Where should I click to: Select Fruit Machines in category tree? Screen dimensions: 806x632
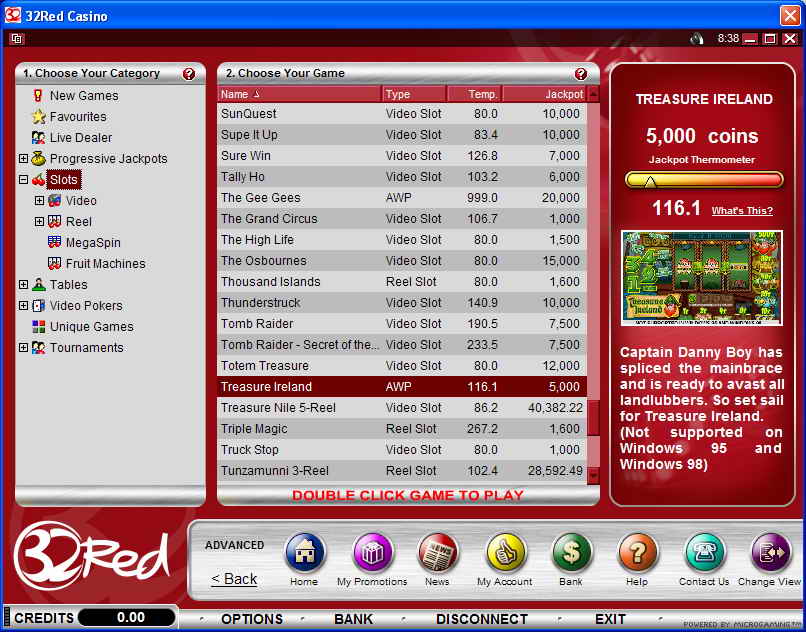[x=105, y=264]
